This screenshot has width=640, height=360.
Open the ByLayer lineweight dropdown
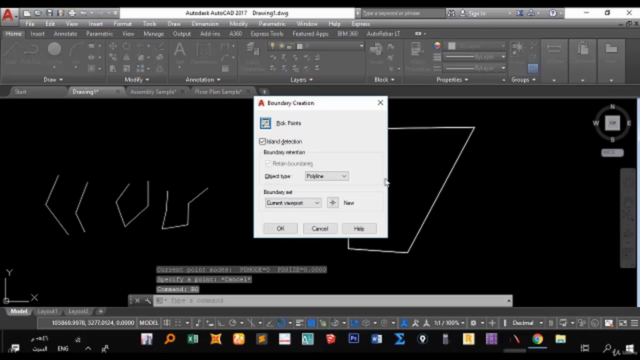[475, 57]
